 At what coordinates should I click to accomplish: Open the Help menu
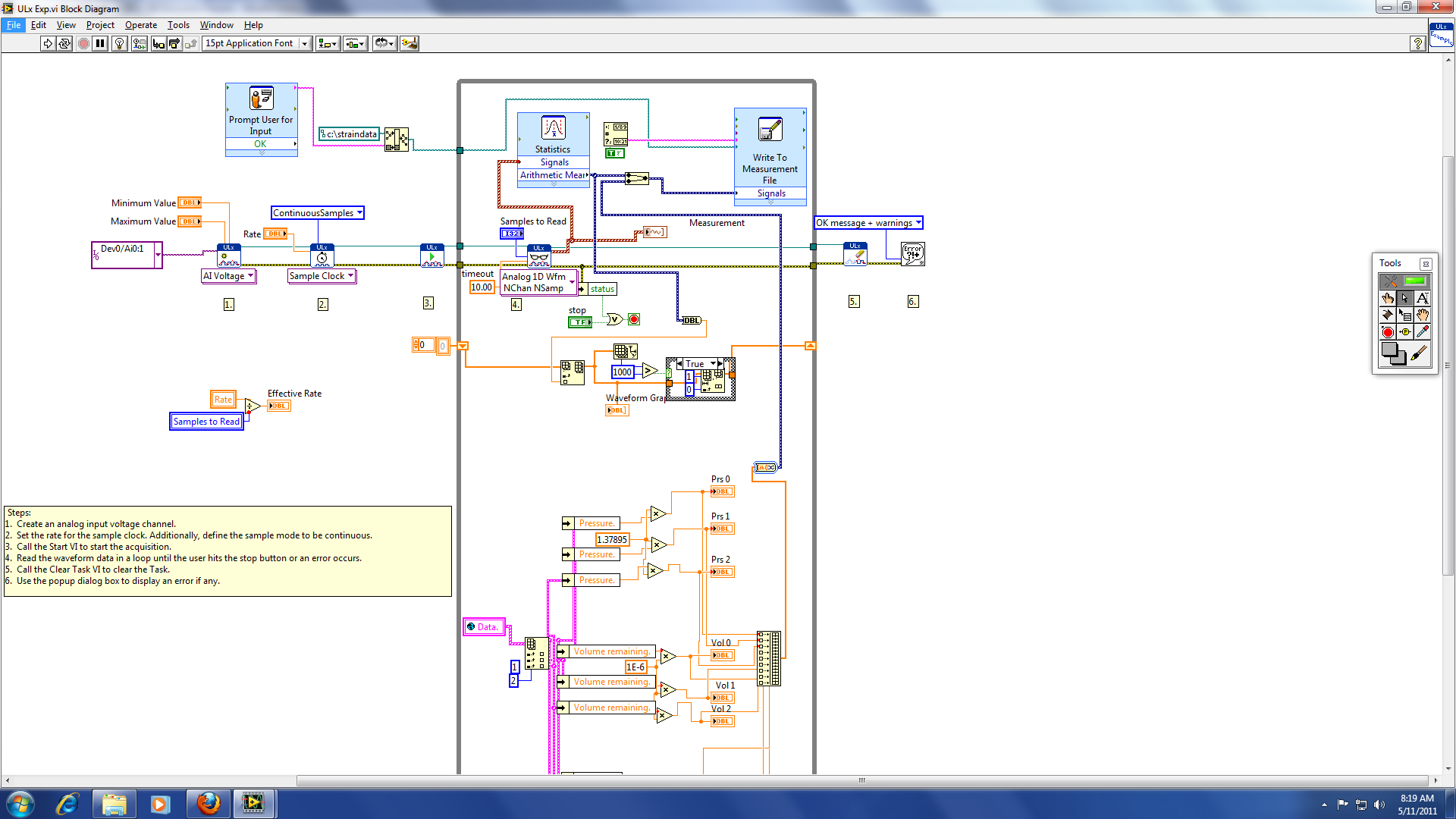[x=253, y=25]
